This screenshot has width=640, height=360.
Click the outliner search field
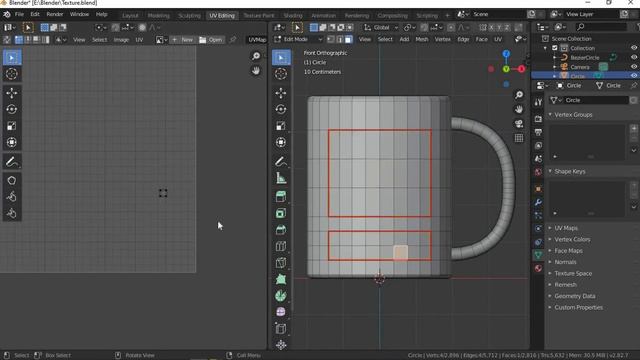(601, 27)
